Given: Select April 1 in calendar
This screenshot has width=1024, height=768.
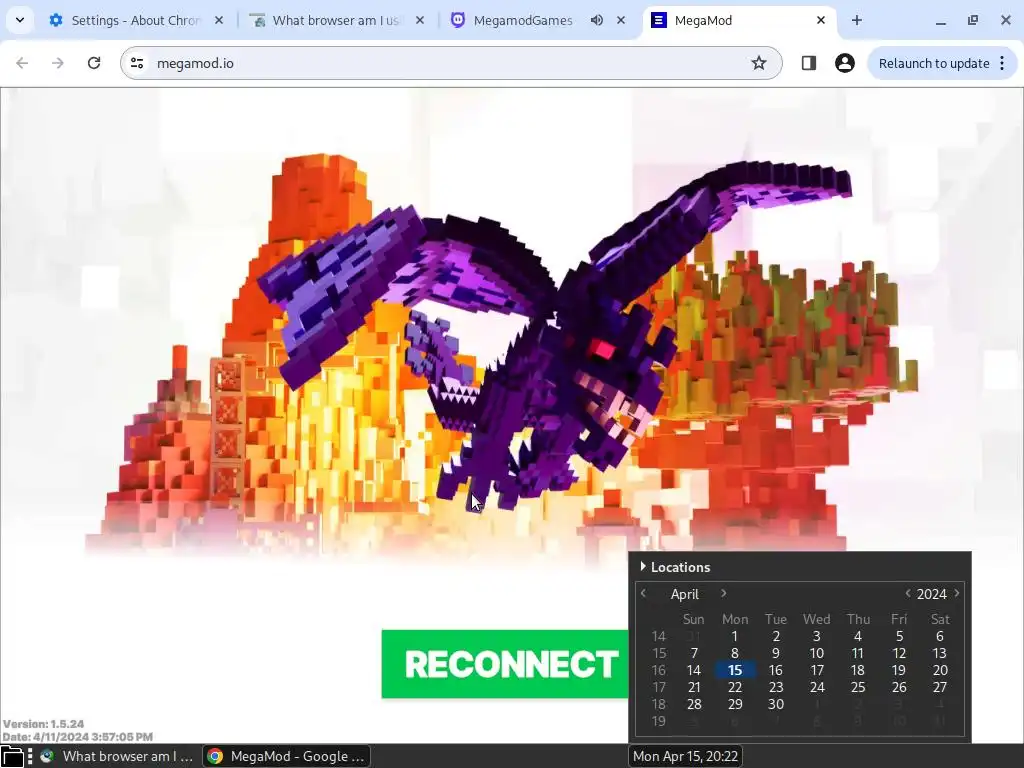Looking at the screenshot, I should (735, 636).
